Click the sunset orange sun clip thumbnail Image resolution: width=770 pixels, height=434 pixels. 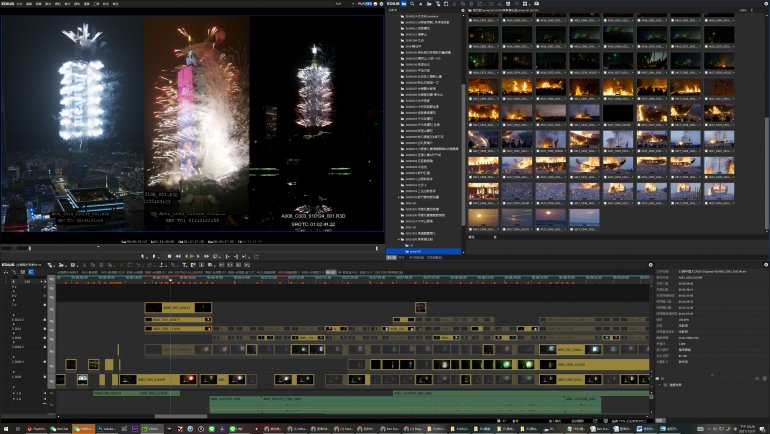click(x=483, y=216)
